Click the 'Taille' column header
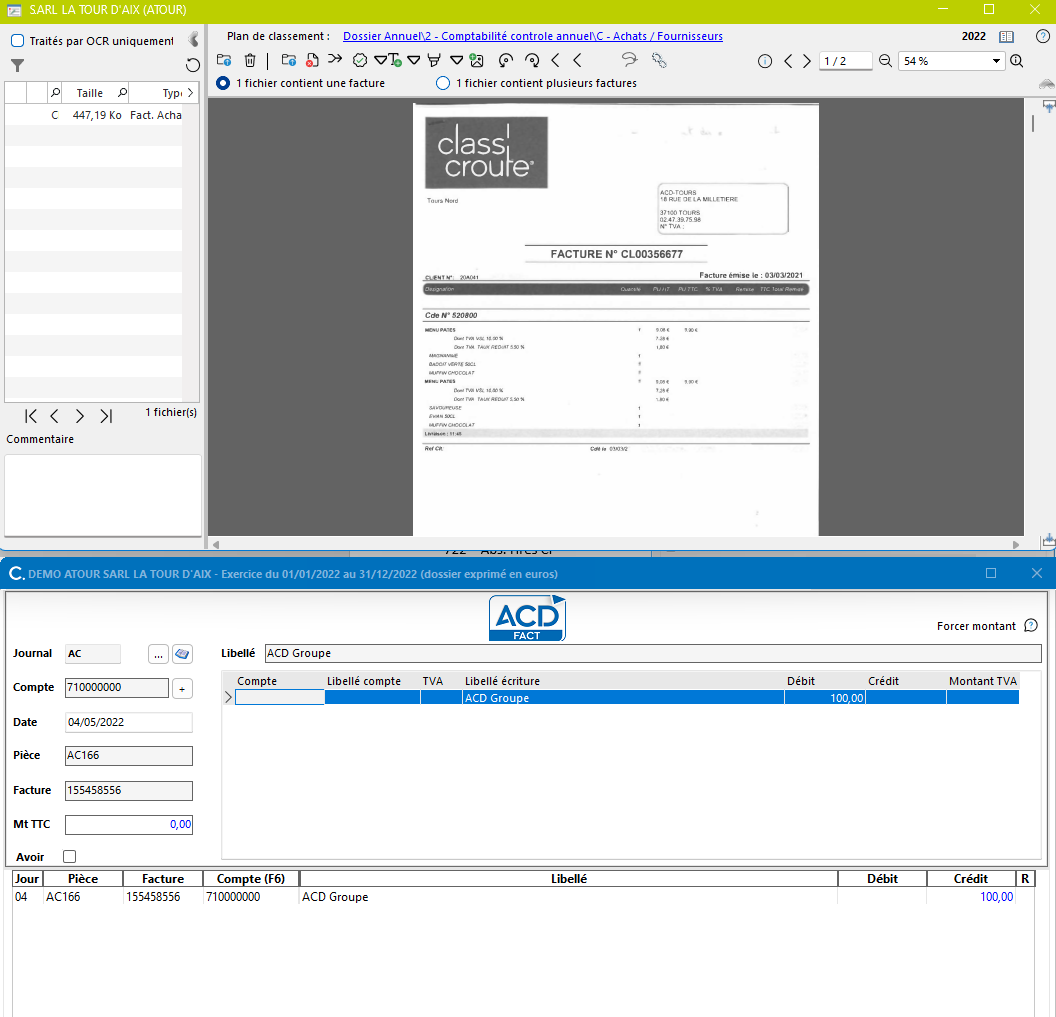The width and height of the screenshot is (1056, 1017). click(90, 93)
